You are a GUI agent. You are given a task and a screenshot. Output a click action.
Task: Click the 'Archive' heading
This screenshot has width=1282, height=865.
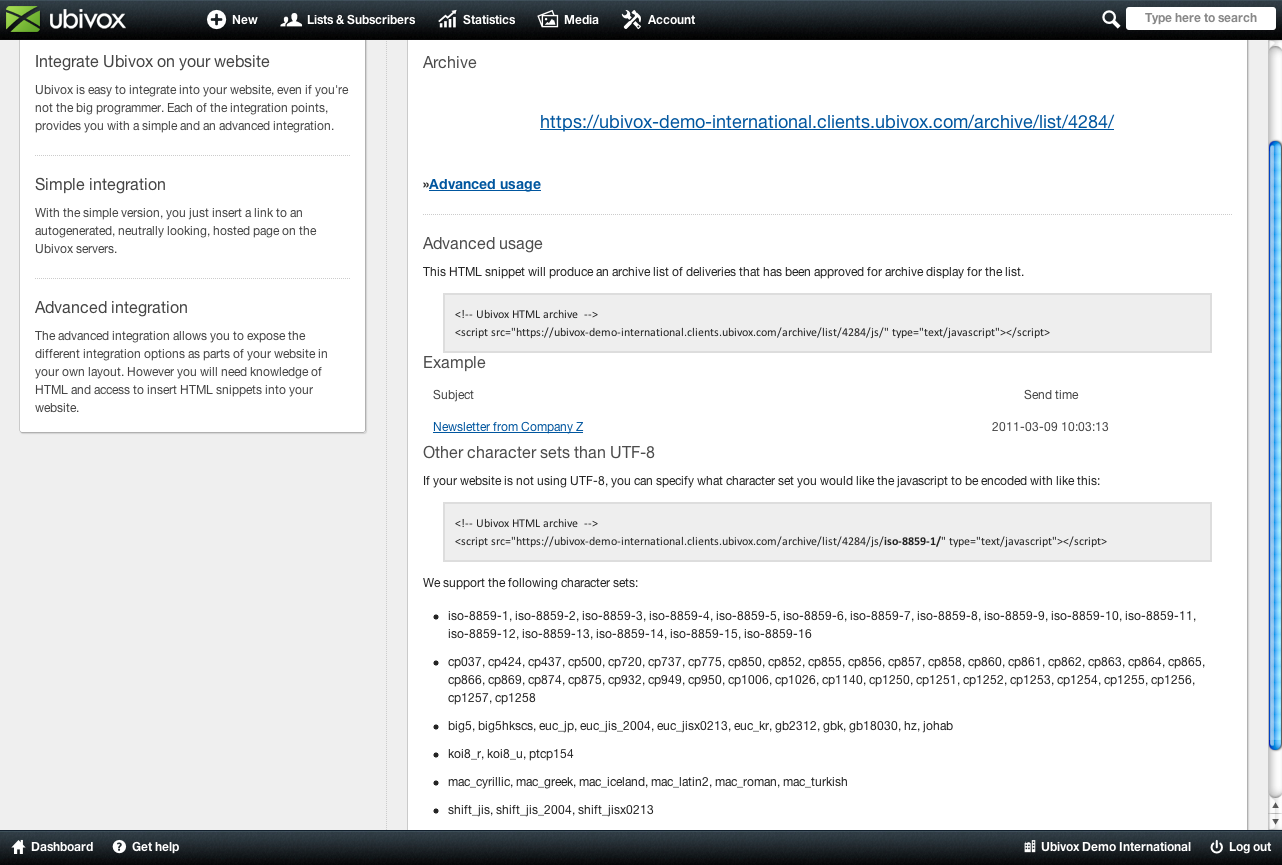pyautogui.click(x=449, y=62)
